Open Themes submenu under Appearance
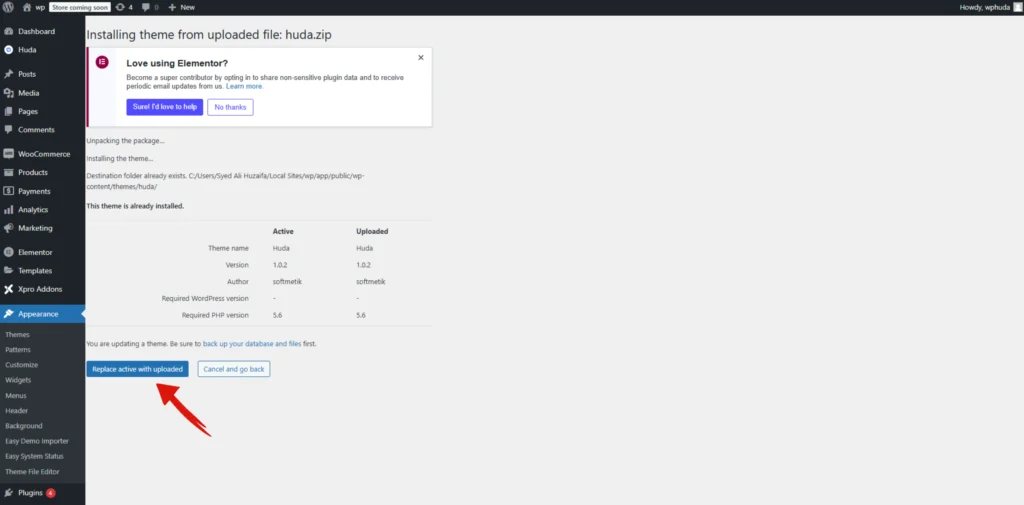The width and height of the screenshot is (1024, 505). click(x=18, y=334)
